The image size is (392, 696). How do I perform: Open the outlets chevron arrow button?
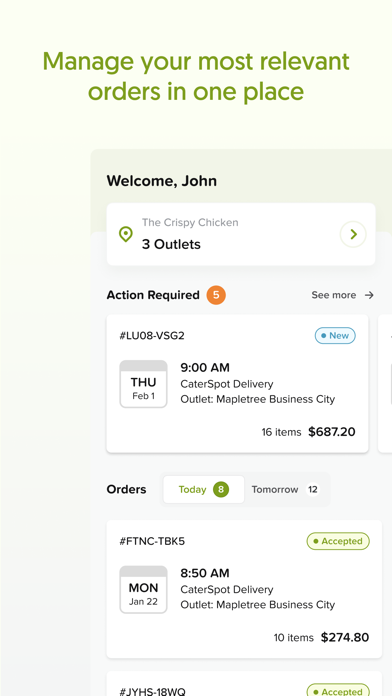click(x=353, y=234)
